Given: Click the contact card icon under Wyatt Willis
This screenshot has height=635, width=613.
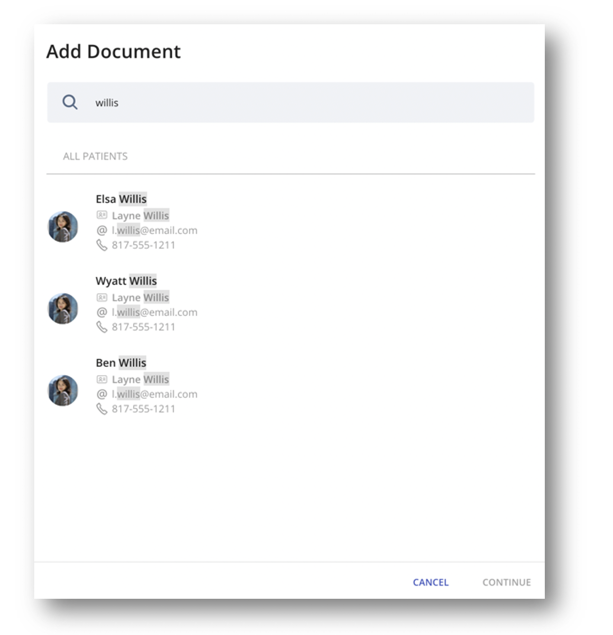Looking at the screenshot, I should point(102,297).
